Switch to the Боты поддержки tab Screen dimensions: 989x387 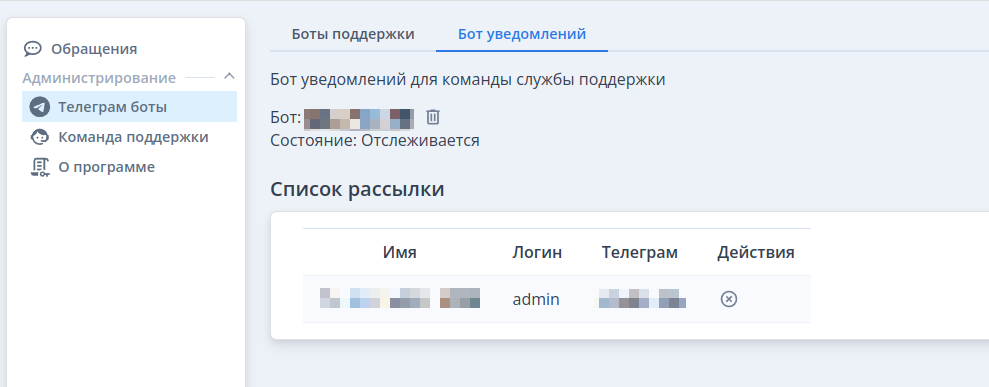pos(353,34)
